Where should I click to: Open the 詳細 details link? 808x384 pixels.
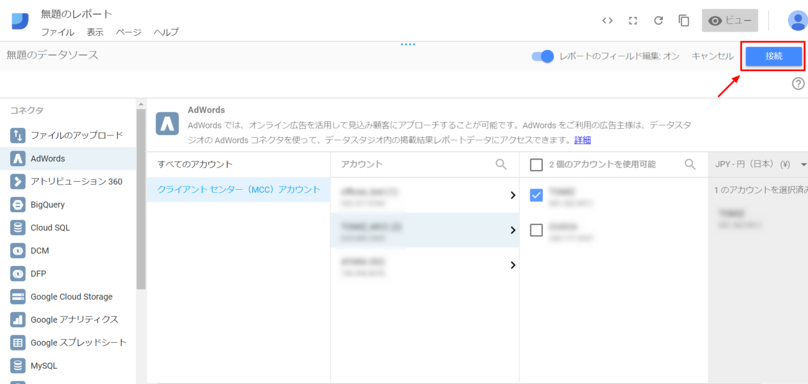tap(583, 140)
